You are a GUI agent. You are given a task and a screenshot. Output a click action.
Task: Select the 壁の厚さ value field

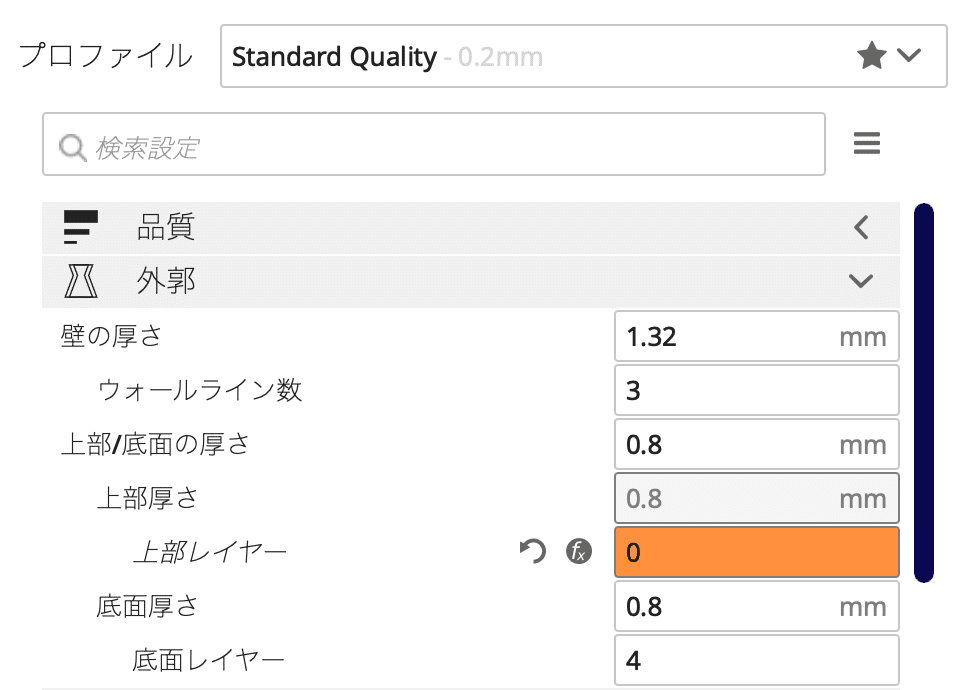tap(730, 336)
